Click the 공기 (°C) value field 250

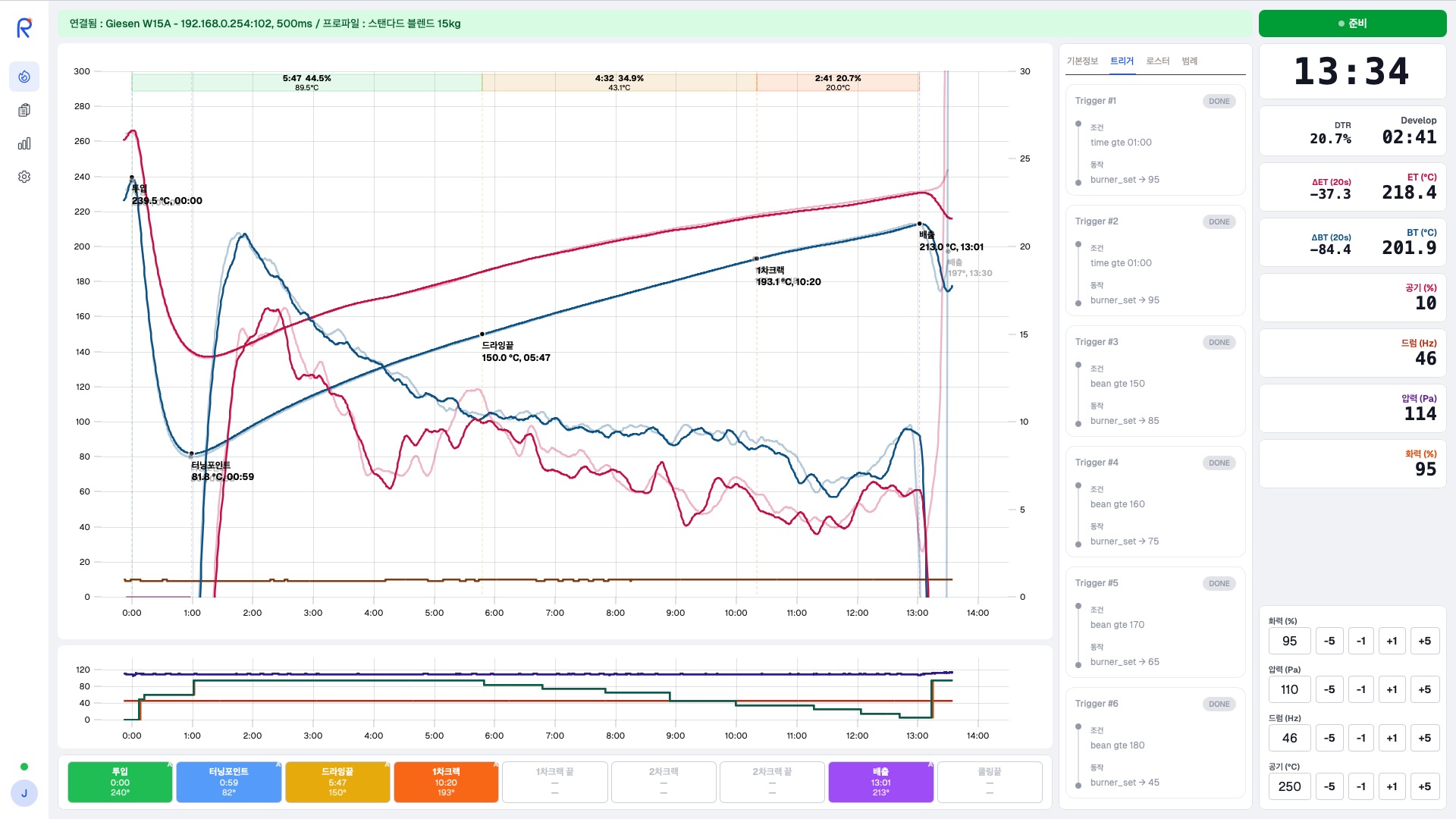coord(1289,786)
